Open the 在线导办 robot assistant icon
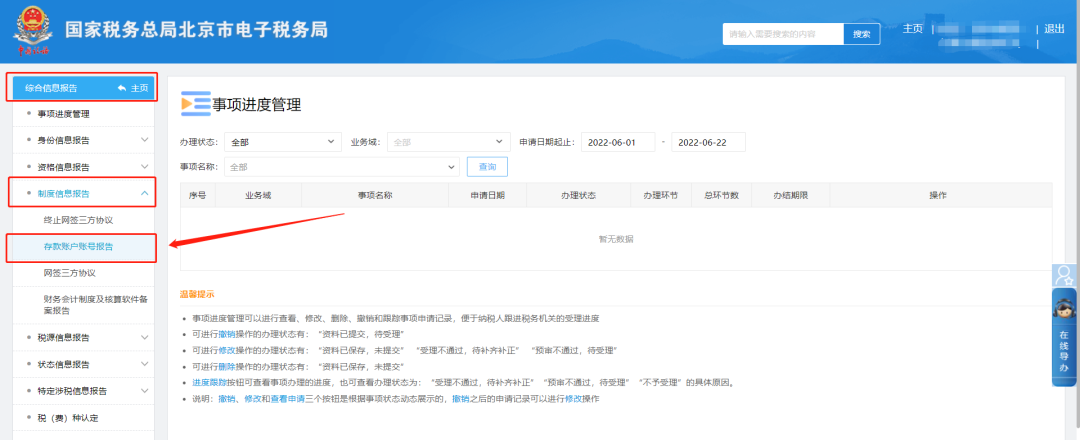 click(1064, 307)
